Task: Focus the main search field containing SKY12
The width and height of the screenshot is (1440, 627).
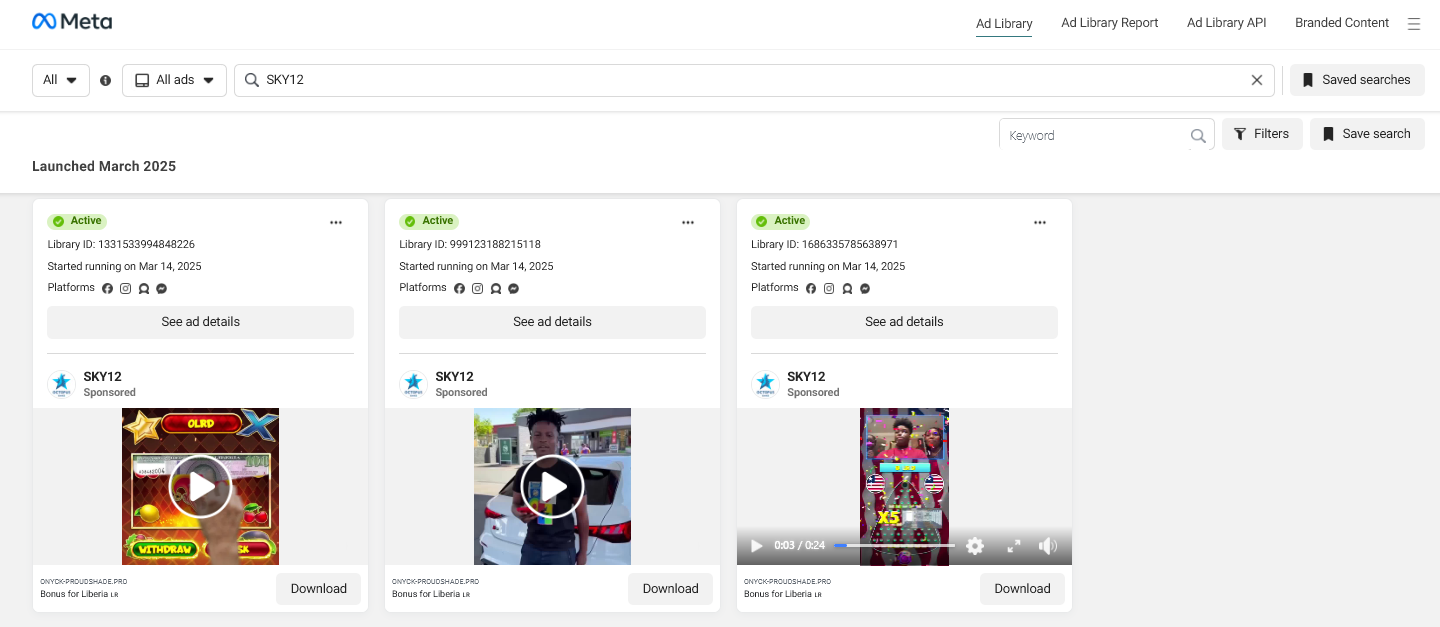Action: click(x=754, y=80)
